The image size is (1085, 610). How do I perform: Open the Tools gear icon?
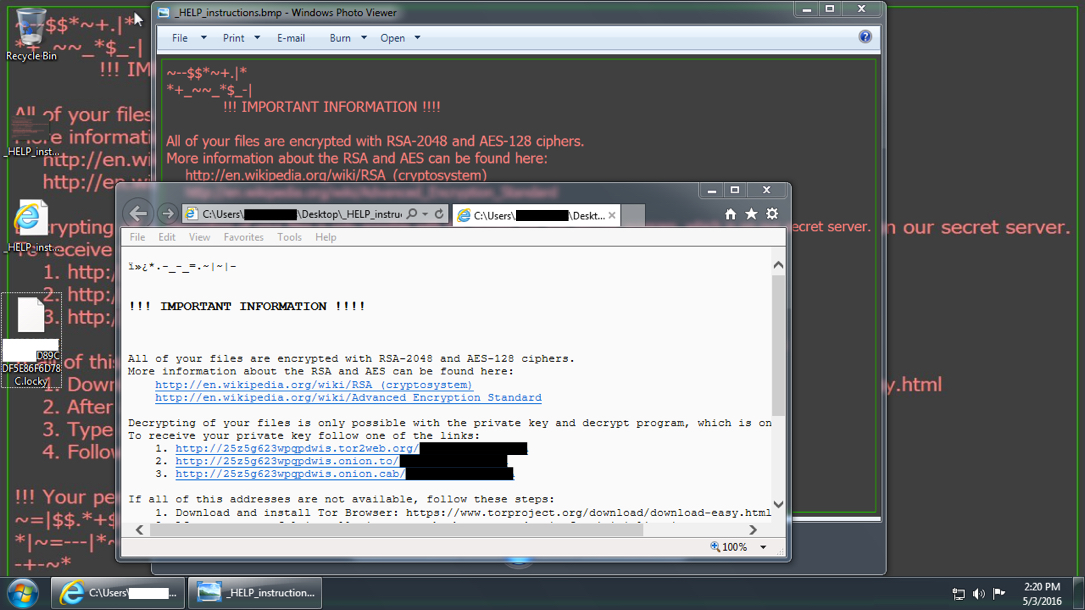point(772,214)
